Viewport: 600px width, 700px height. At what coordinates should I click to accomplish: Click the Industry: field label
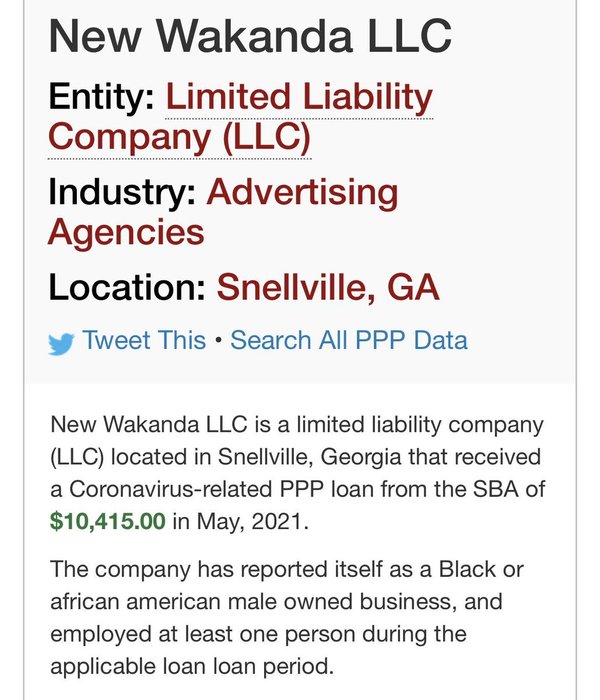pos(122,191)
